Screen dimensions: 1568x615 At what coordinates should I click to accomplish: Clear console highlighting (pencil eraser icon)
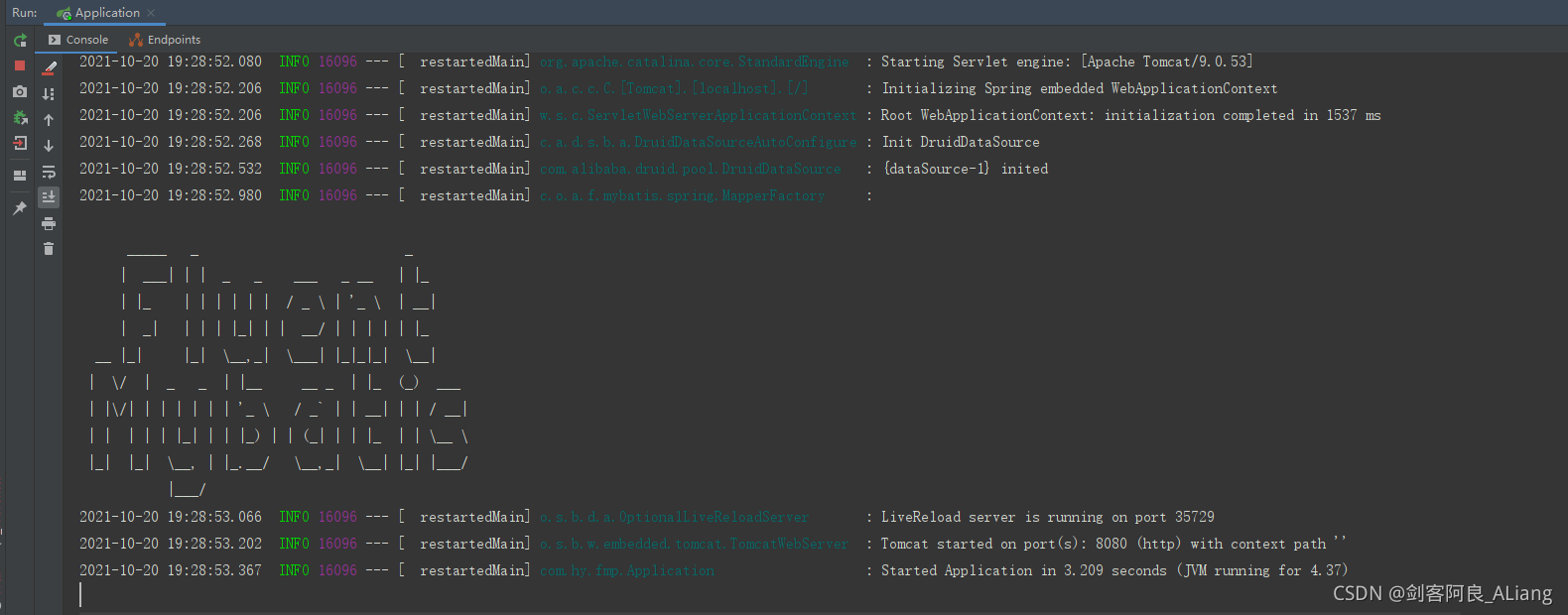49,67
